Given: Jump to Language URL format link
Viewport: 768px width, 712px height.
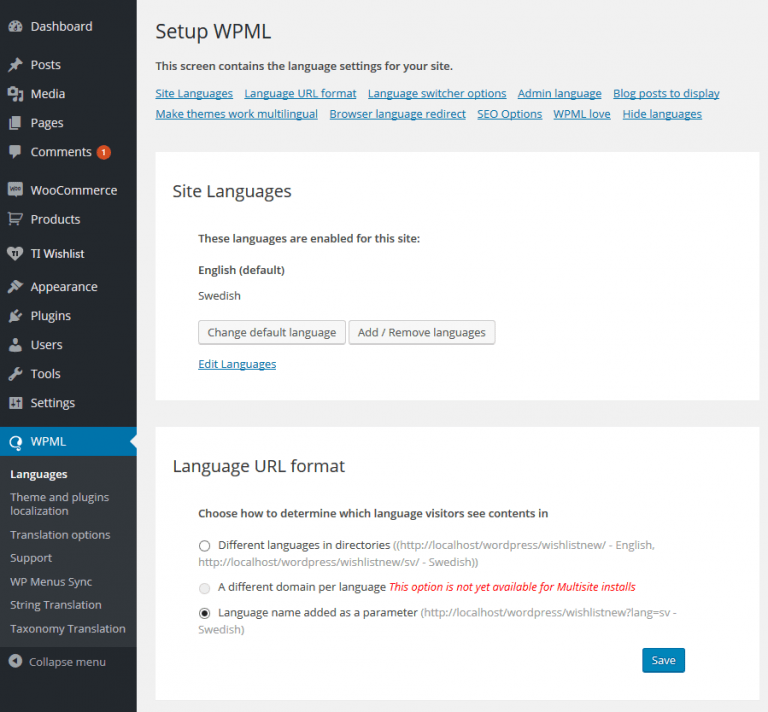Looking at the screenshot, I should pyautogui.click(x=300, y=94).
